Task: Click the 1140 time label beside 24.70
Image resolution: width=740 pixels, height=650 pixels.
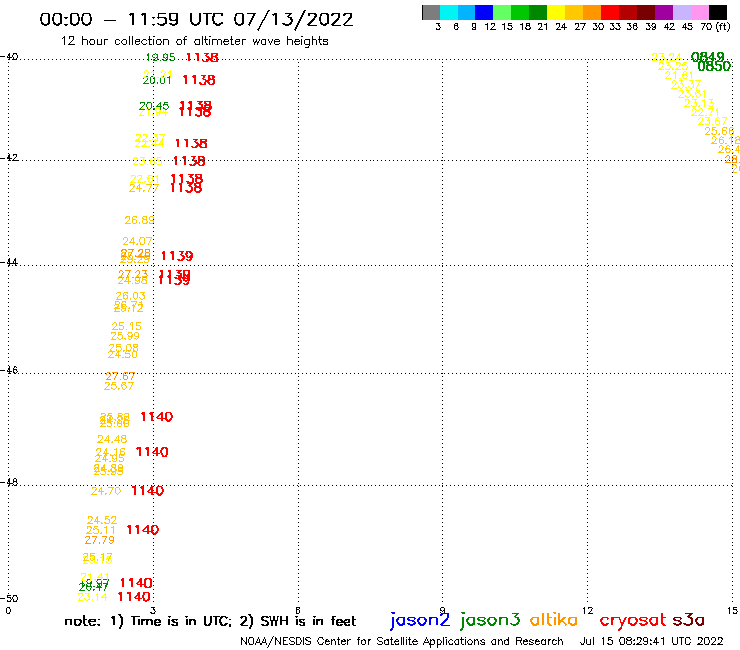Action: 148,491
